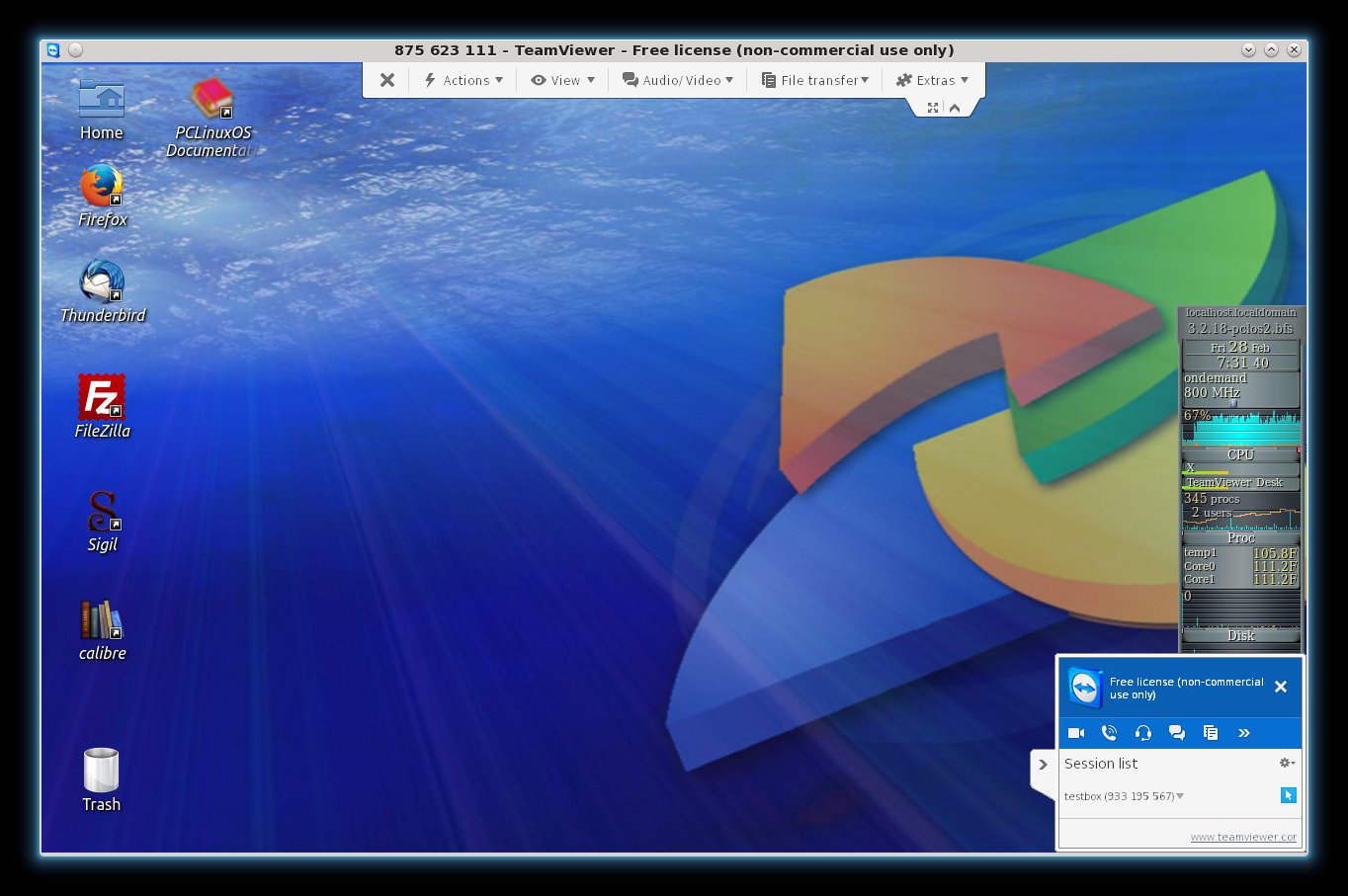This screenshot has height=896, width=1348.
Task: Open PCLinuxOS Documentation desktop icon
Action: 211,118
